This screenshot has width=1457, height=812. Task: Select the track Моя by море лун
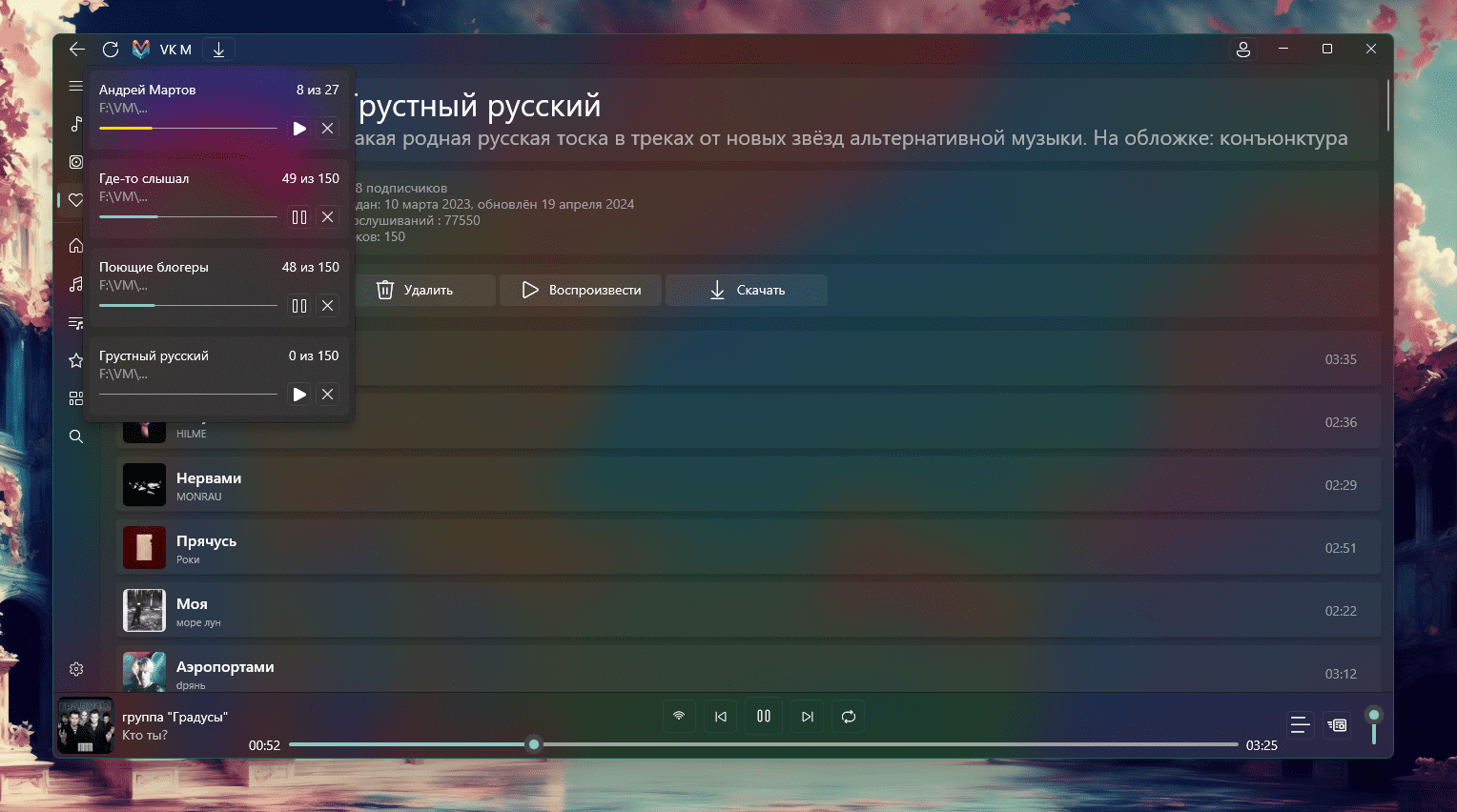tap(748, 611)
